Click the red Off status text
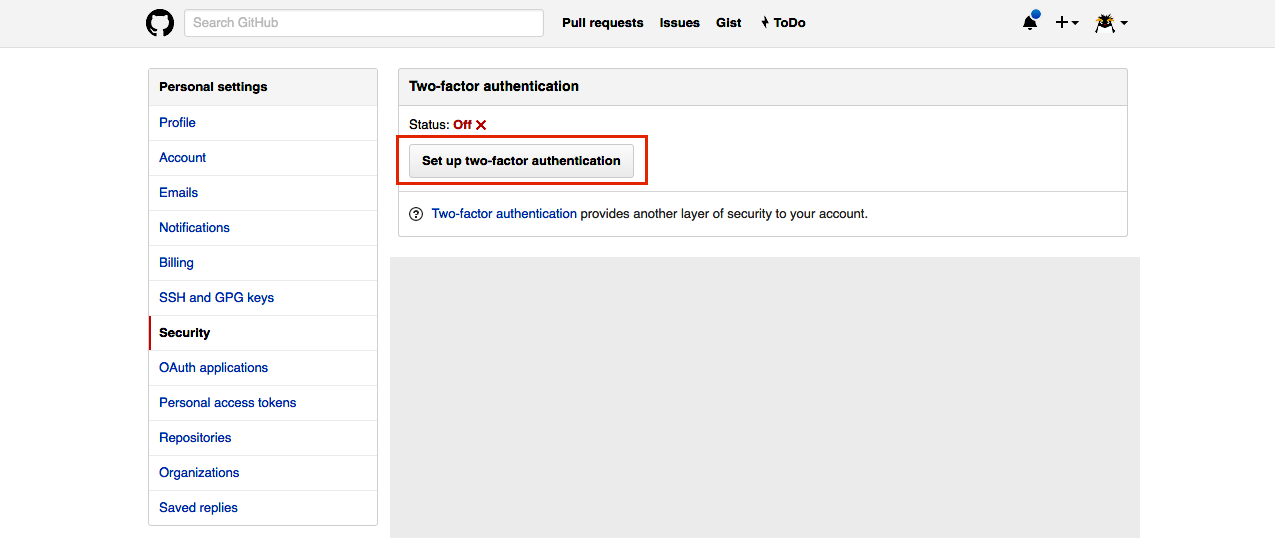1275x538 pixels. 462,125
